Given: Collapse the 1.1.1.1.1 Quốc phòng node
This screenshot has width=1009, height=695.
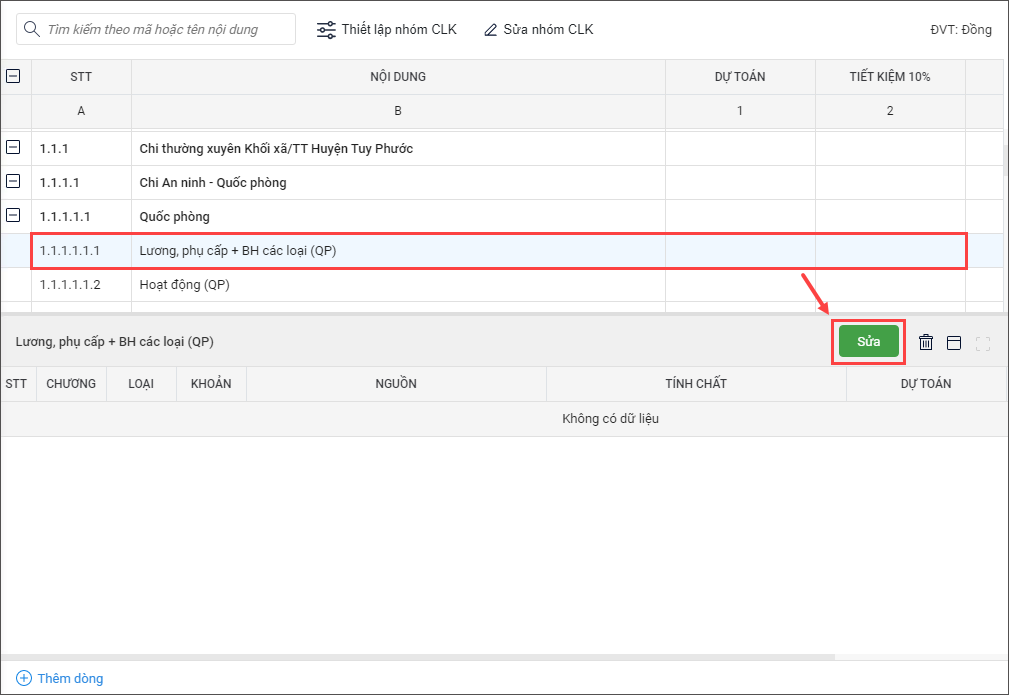Looking at the screenshot, I should click(x=14, y=216).
